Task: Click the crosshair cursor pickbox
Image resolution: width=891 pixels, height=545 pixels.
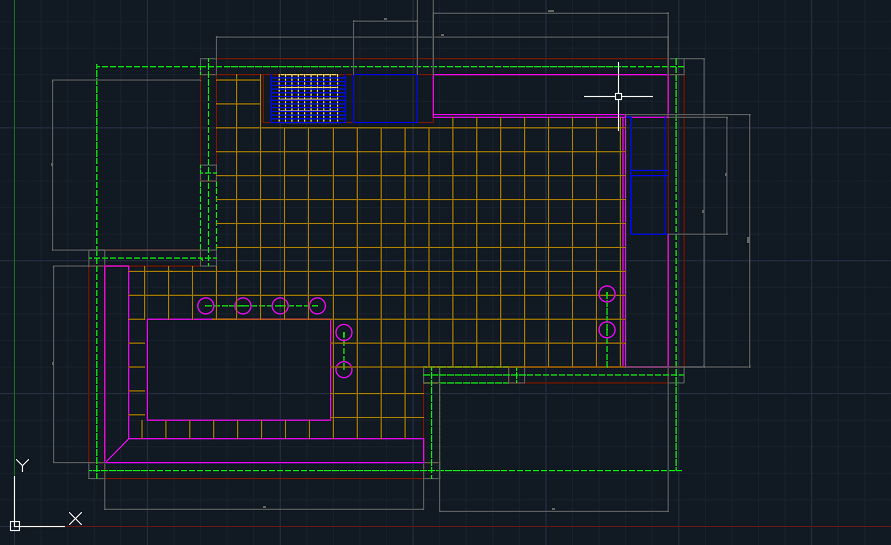Action: [618, 96]
